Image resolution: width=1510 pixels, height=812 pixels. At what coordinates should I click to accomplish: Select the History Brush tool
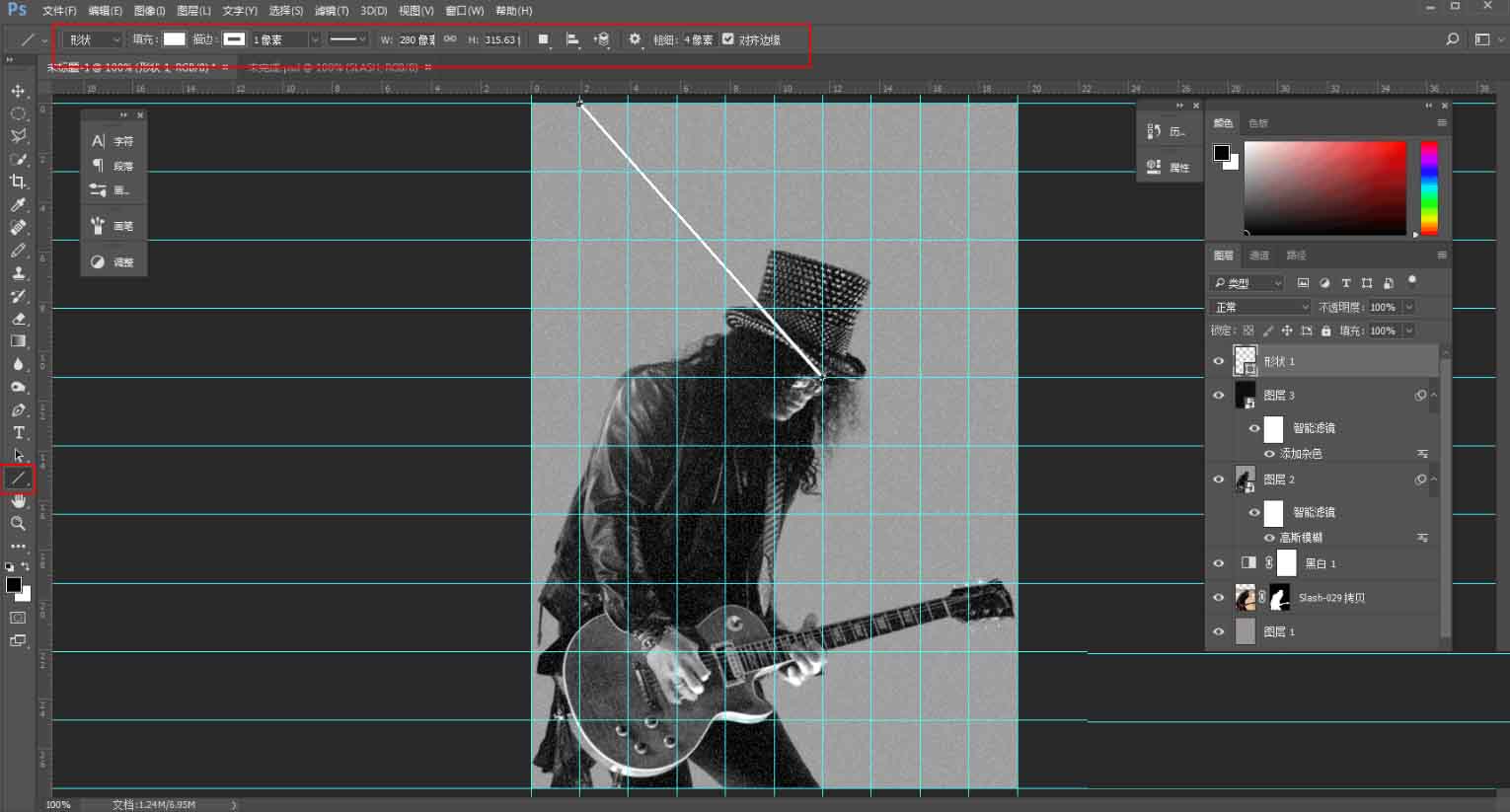[x=18, y=296]
